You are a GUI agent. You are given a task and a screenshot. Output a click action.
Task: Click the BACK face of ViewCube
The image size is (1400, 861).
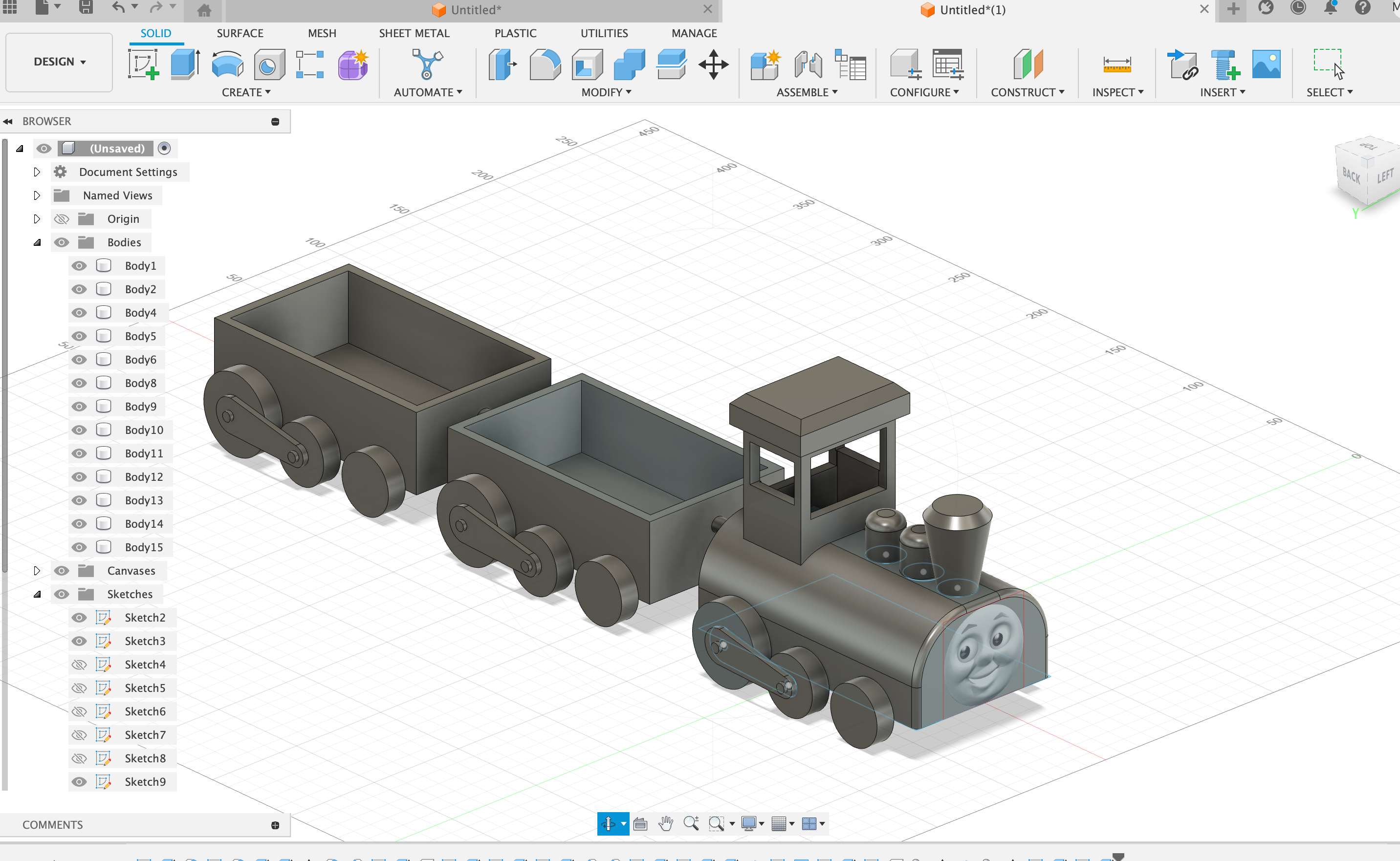click(x=1351, y=175)
